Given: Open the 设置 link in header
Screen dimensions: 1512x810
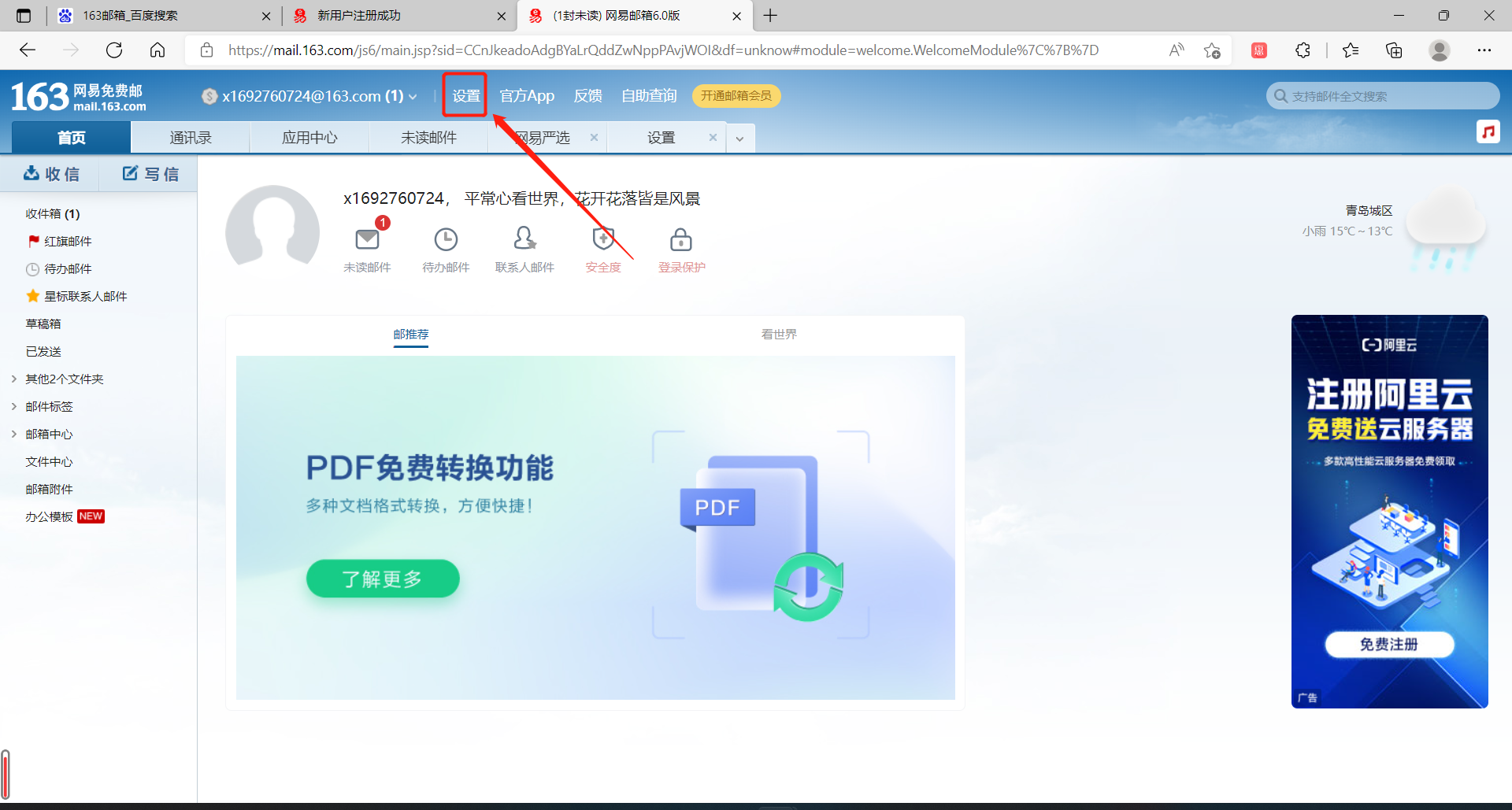Looking at the screenshot, I should click(465, 95).
